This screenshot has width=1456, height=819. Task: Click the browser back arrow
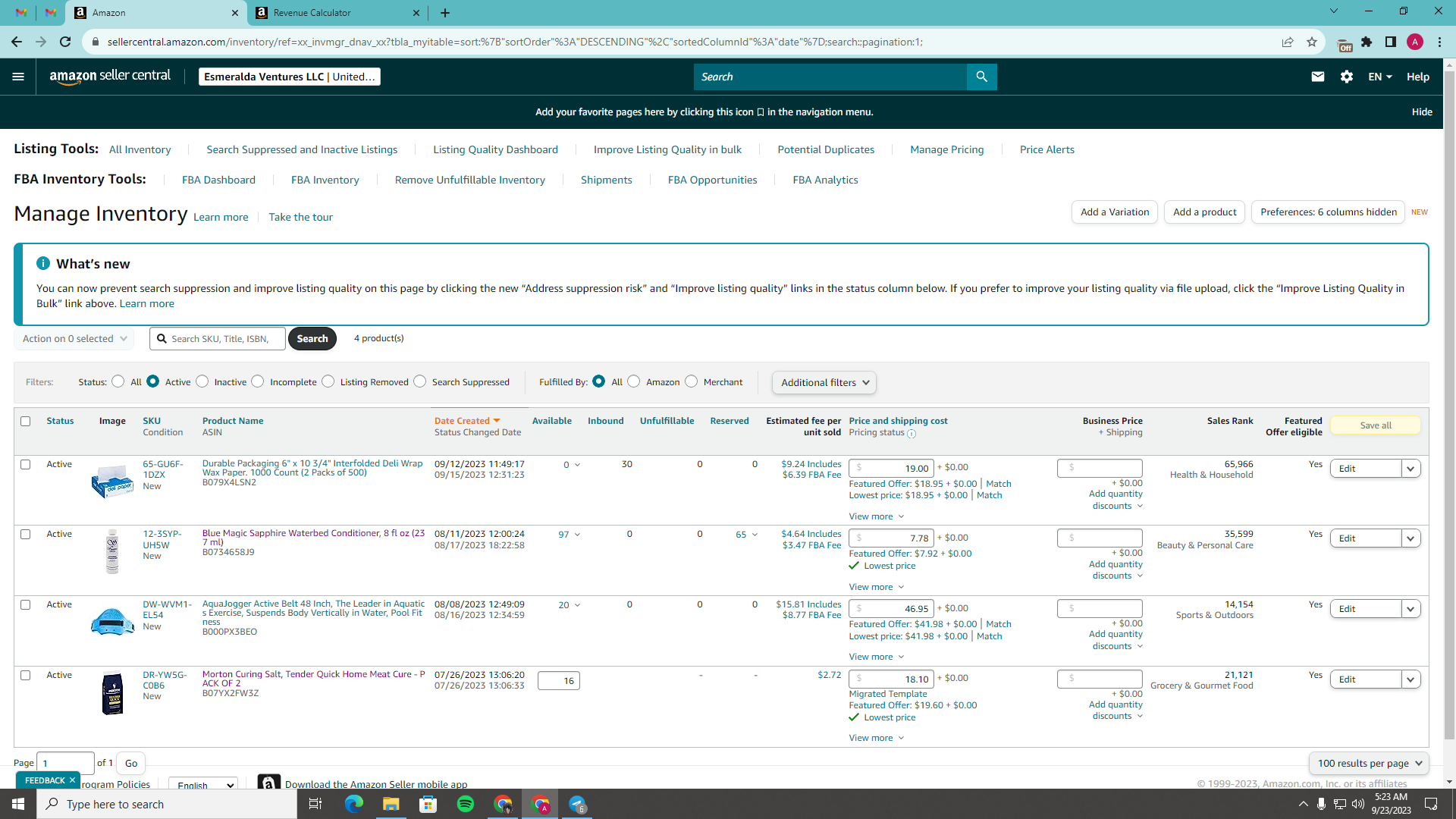[17, 42]
